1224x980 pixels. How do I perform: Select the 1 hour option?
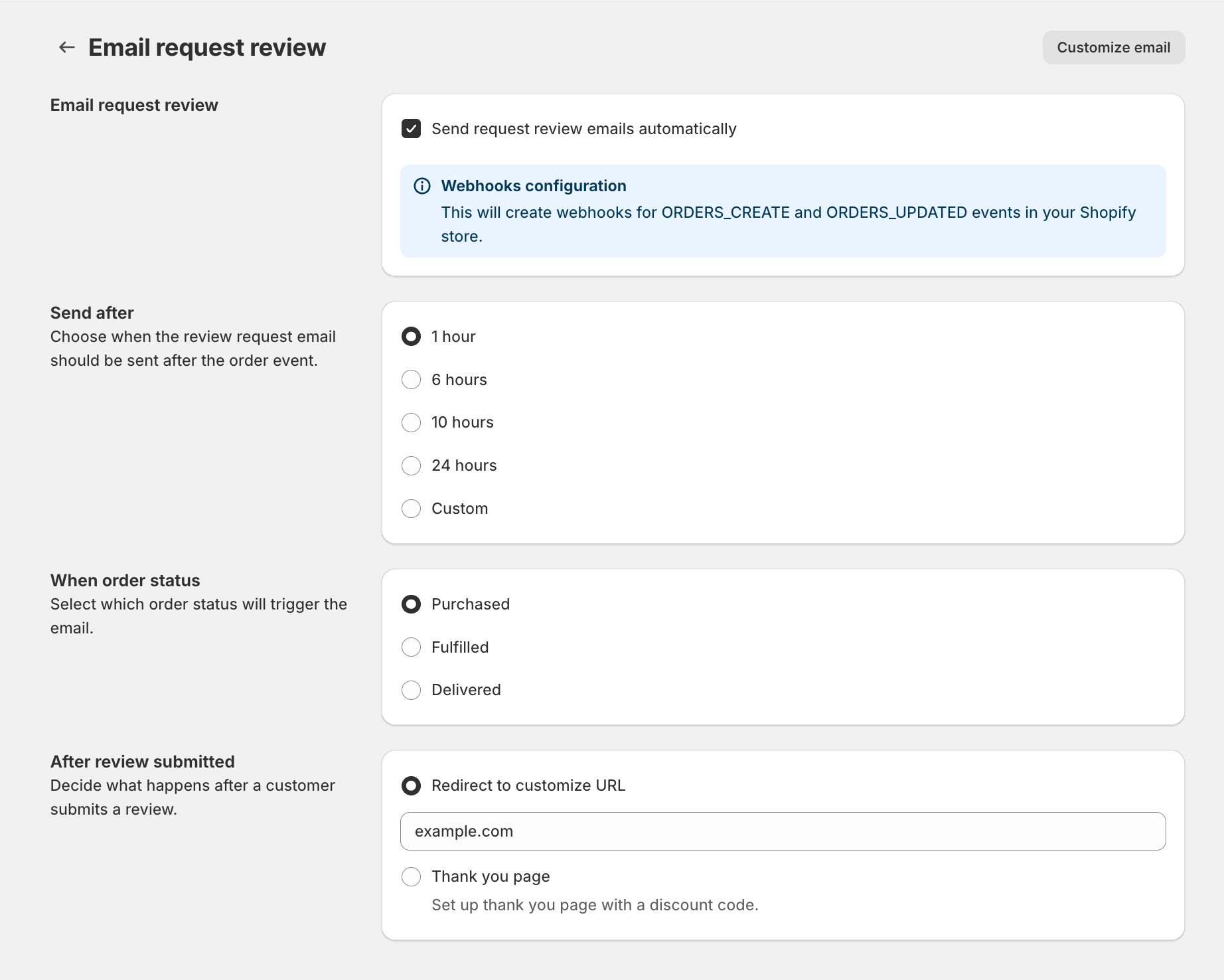click(412, 337)
